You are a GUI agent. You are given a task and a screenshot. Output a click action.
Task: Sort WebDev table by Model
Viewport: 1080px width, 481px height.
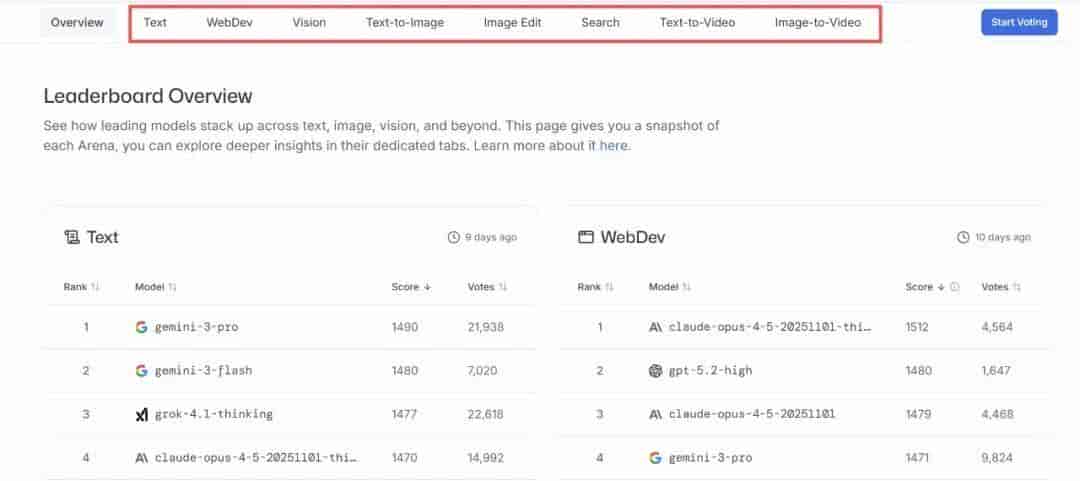pos(686,287)
